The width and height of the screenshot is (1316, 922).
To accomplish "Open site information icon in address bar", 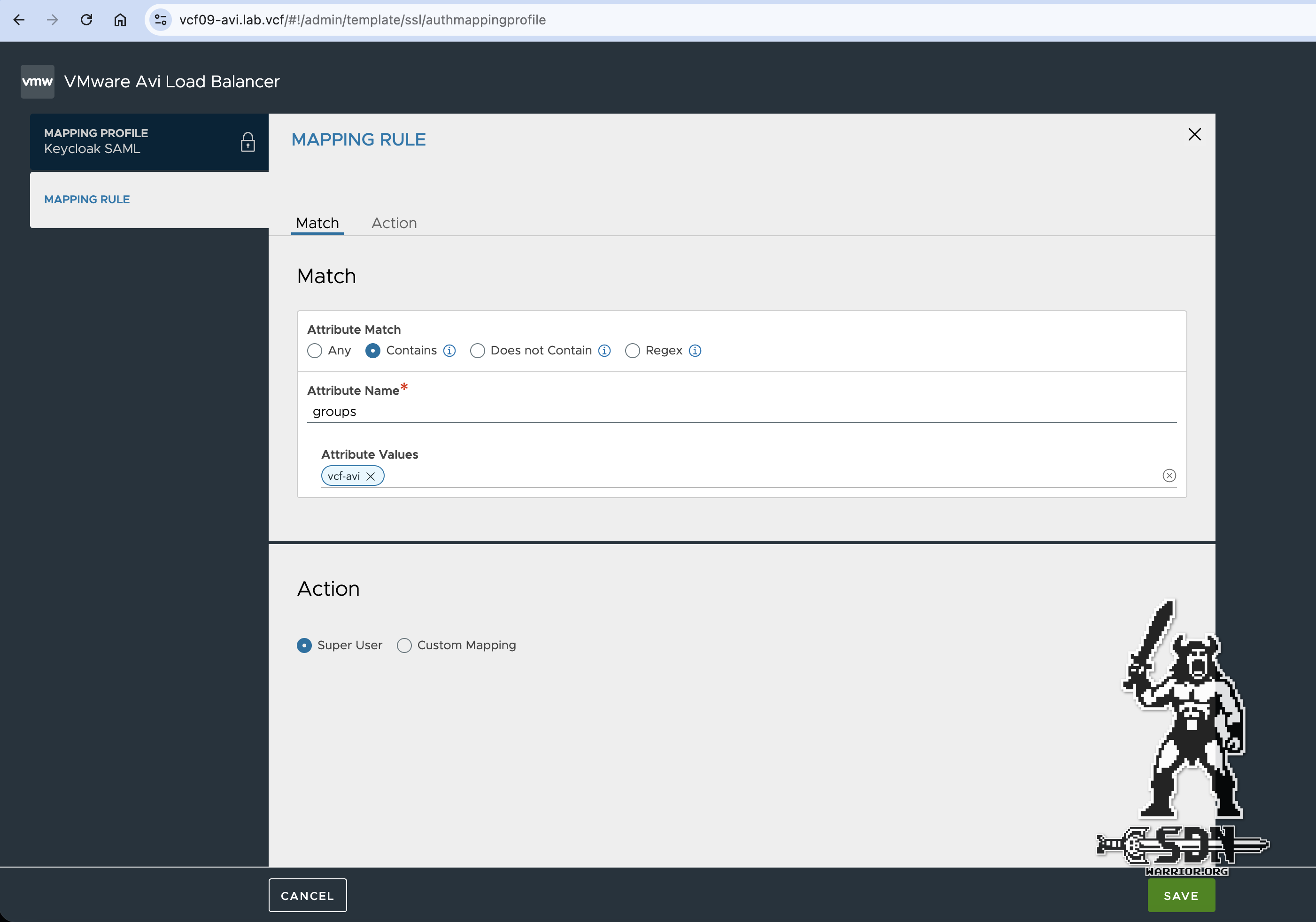I will click(161, 20).
